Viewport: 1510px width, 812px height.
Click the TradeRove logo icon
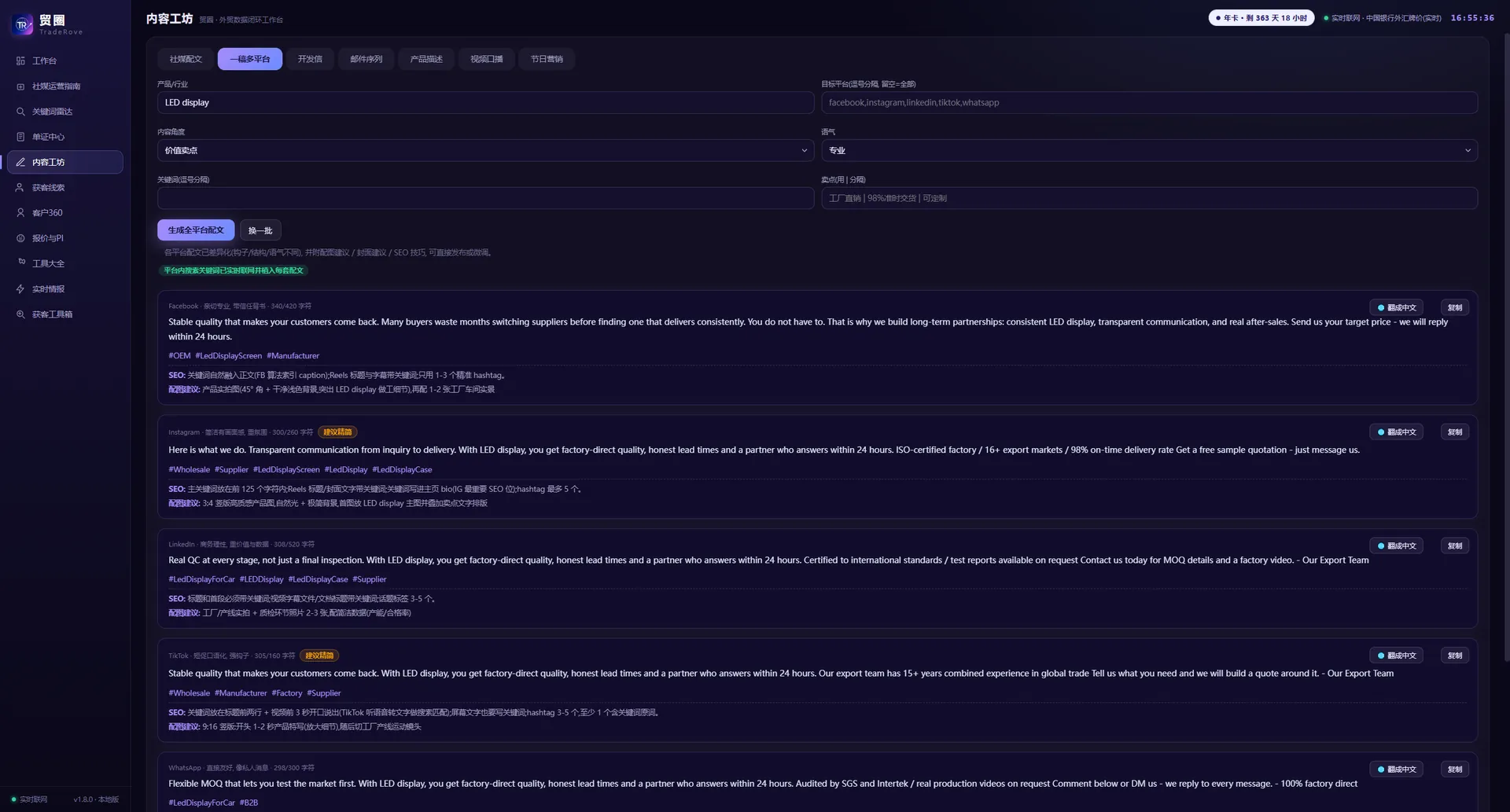pyautogui.click(x=22, y=25)
